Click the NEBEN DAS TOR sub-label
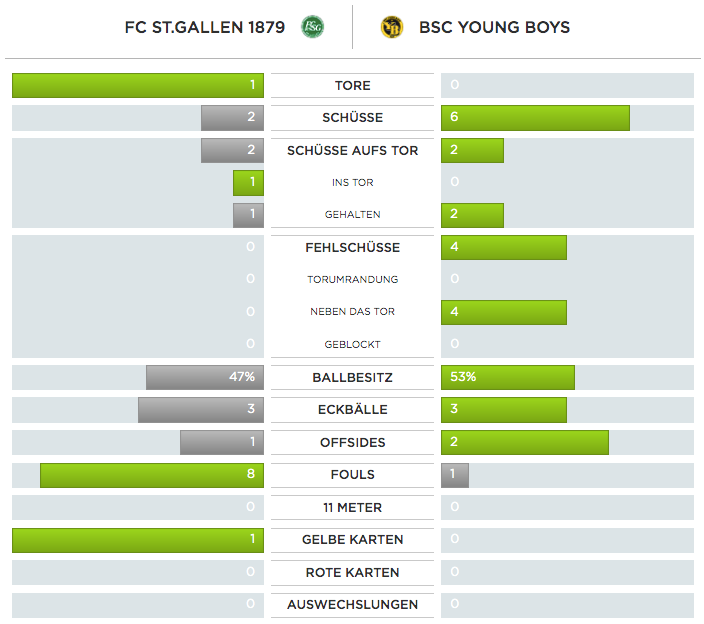Viewport: 704px width, 624px height. pos(352,312)
